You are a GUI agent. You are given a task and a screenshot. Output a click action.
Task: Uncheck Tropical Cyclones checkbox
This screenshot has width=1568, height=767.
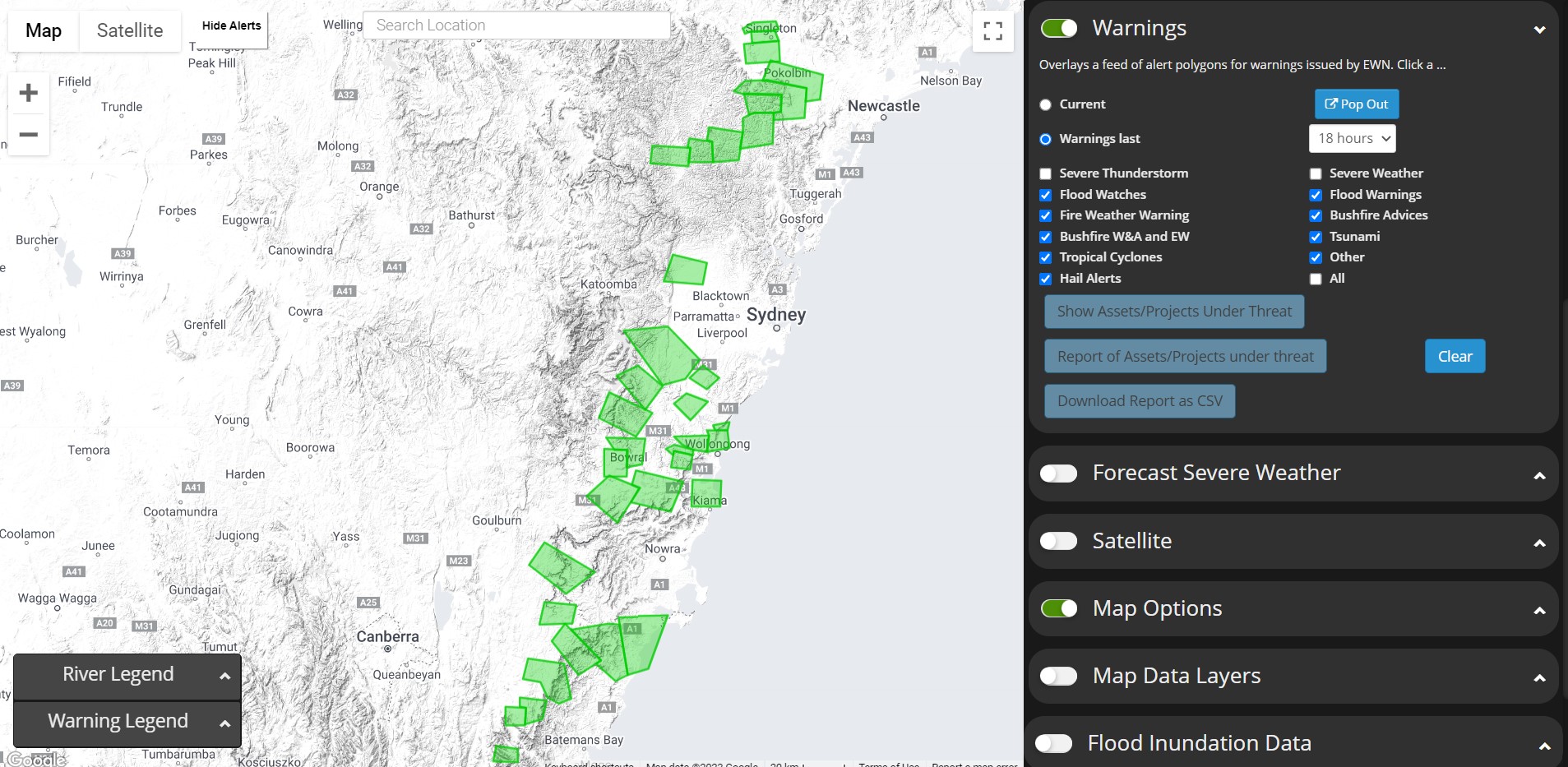1045,257
